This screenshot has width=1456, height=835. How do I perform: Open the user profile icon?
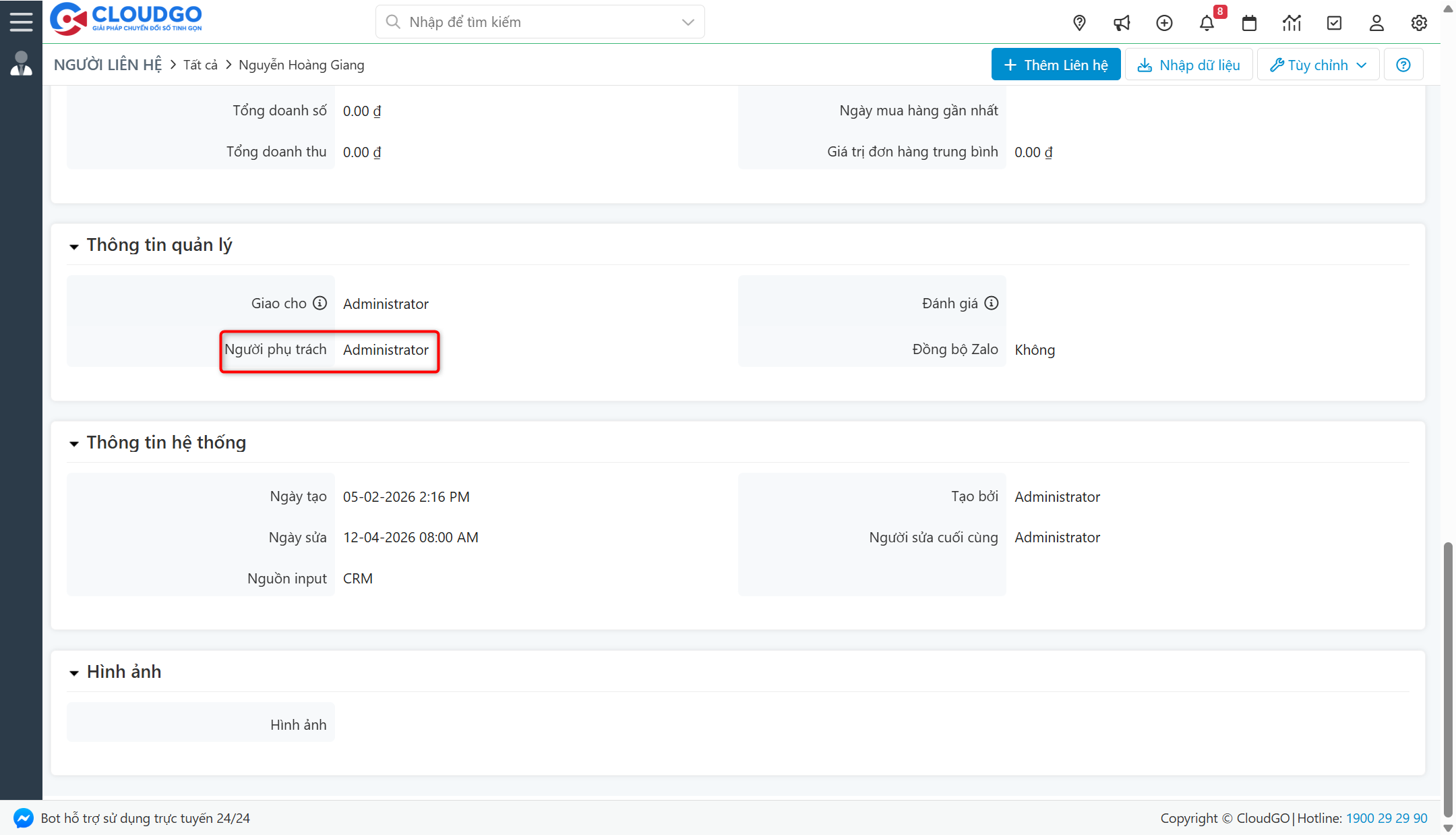pyautogui.click(x=1376, y=22)
